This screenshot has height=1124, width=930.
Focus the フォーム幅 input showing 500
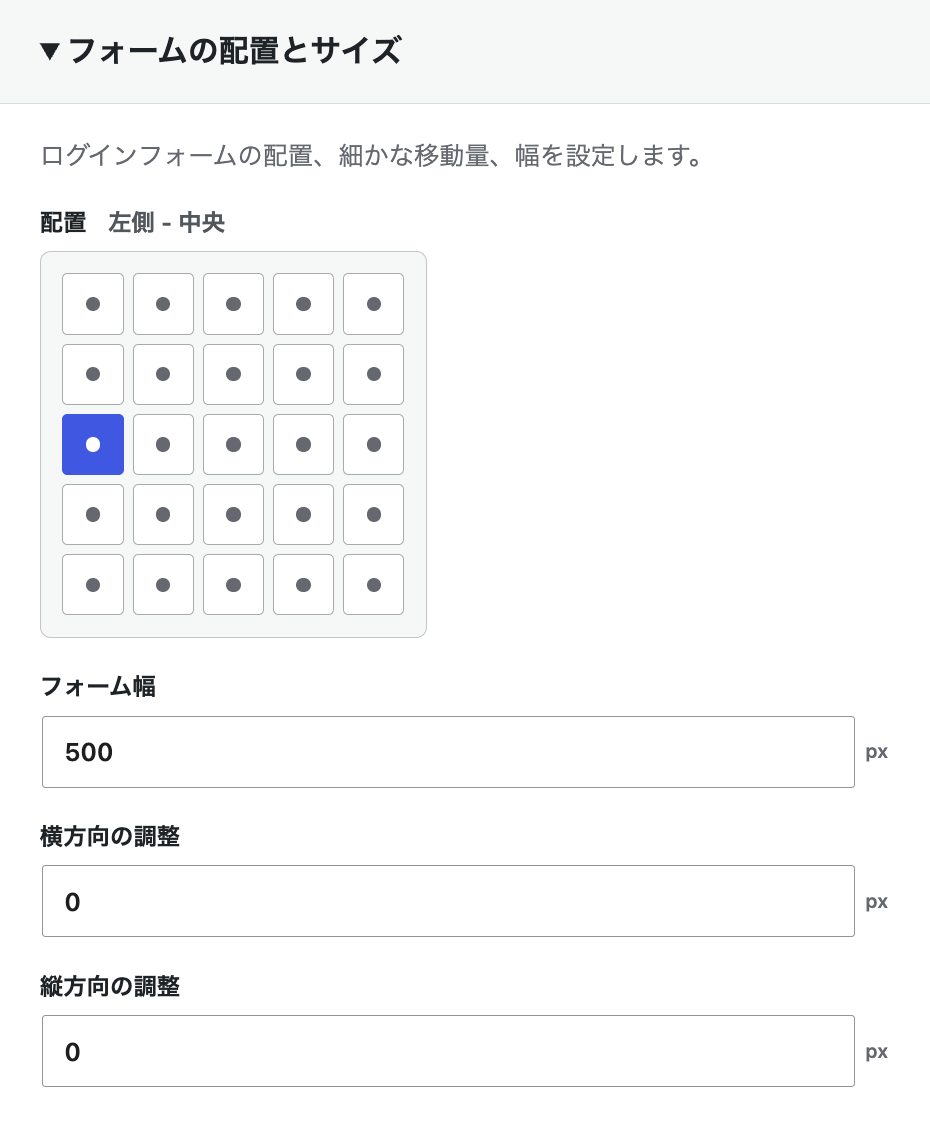coord(448,752)
